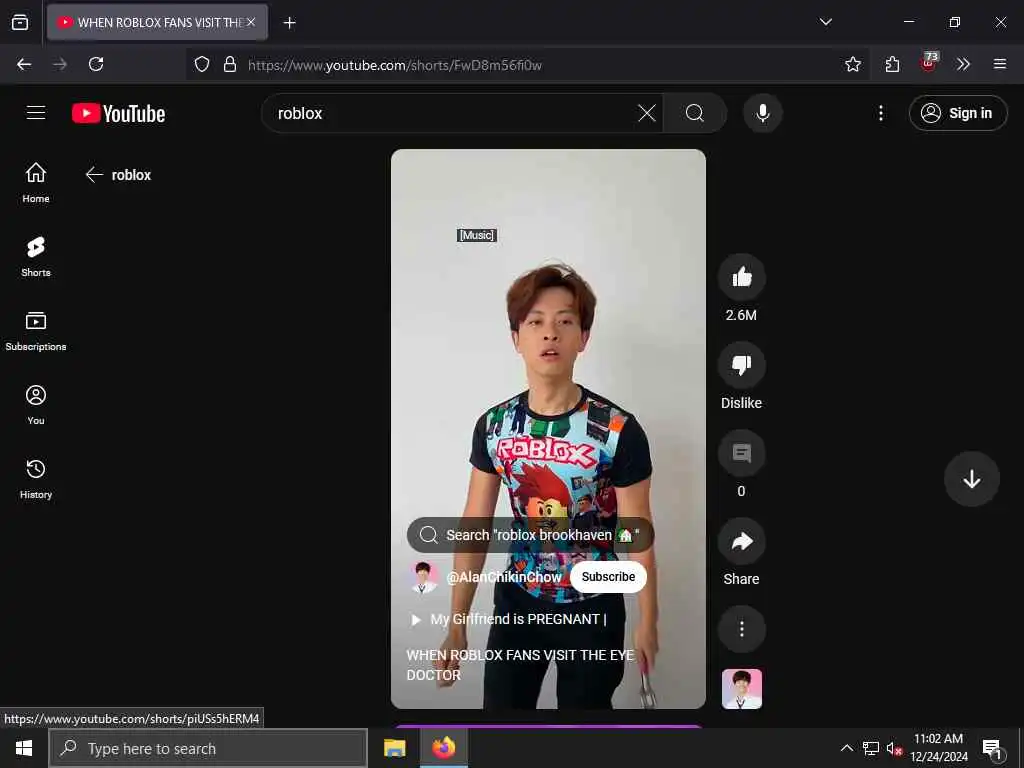
Task: Open the @AlanChikinChow channel link
Action: tap(504, 577)
